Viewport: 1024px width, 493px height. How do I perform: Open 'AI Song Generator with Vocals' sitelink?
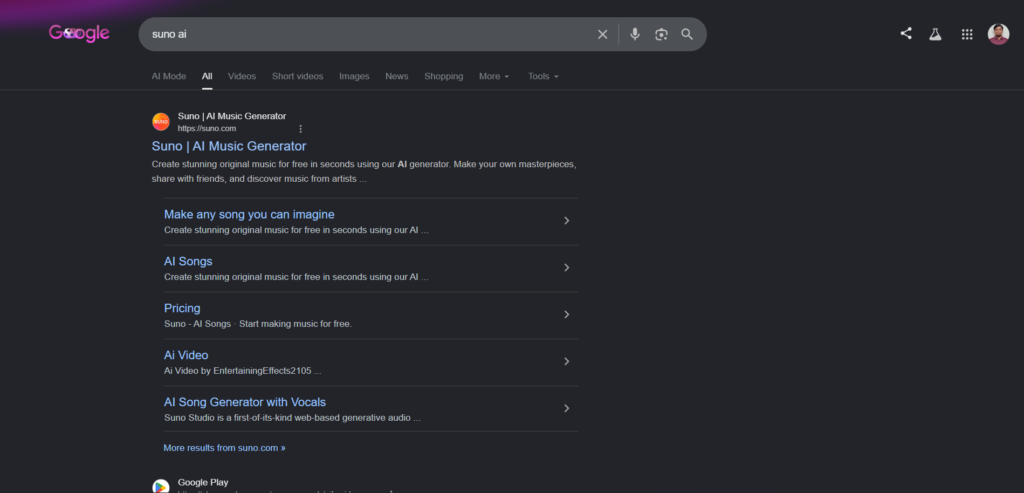[x=245, y=402]
